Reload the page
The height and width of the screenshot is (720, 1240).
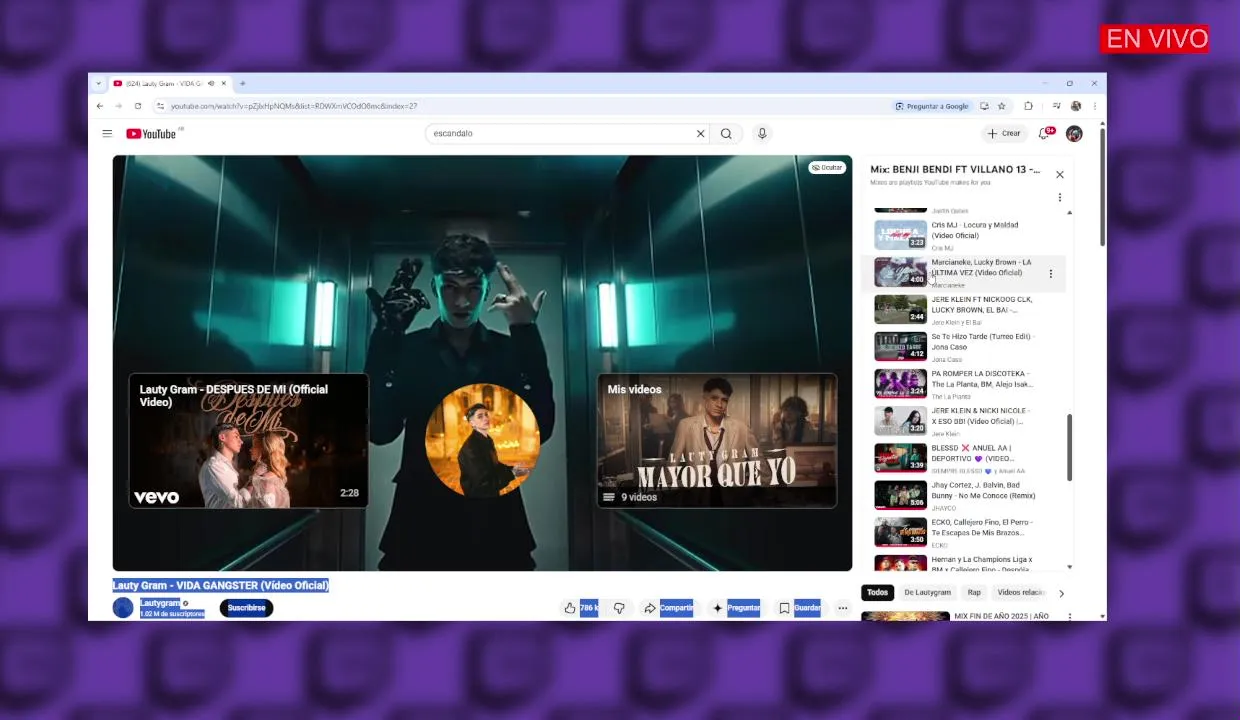138,106
